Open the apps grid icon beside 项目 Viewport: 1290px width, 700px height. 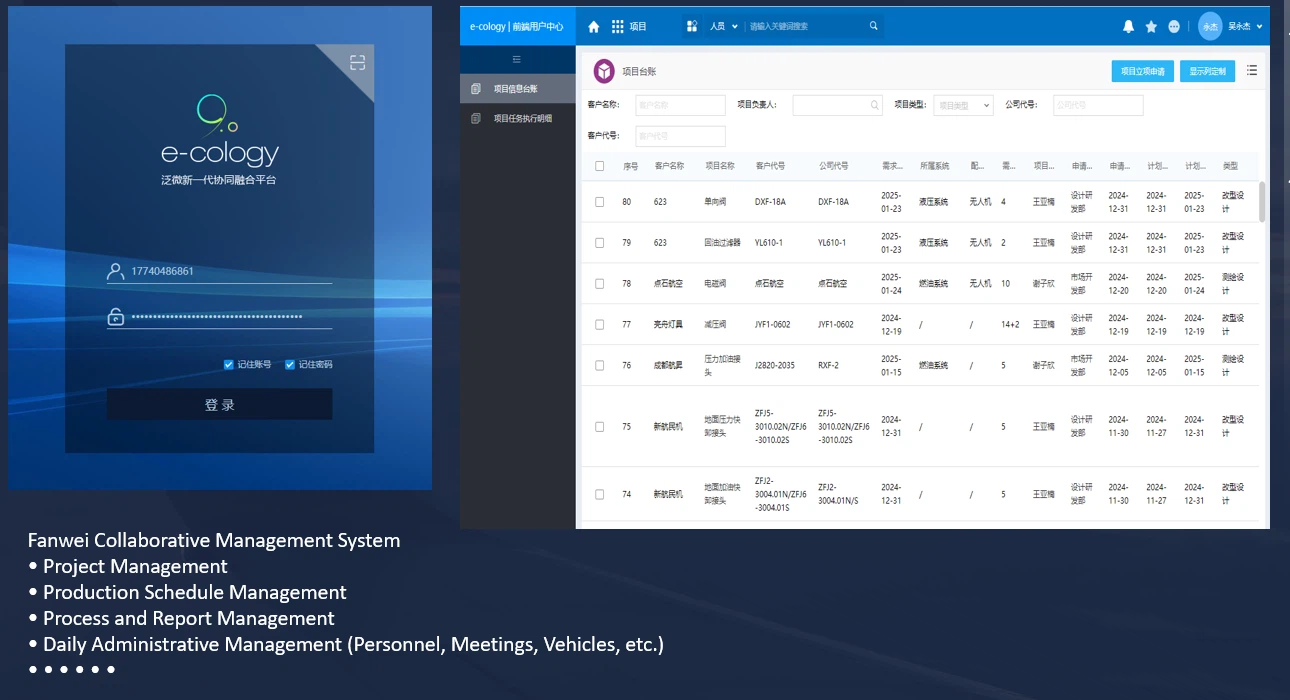(618, 26)
